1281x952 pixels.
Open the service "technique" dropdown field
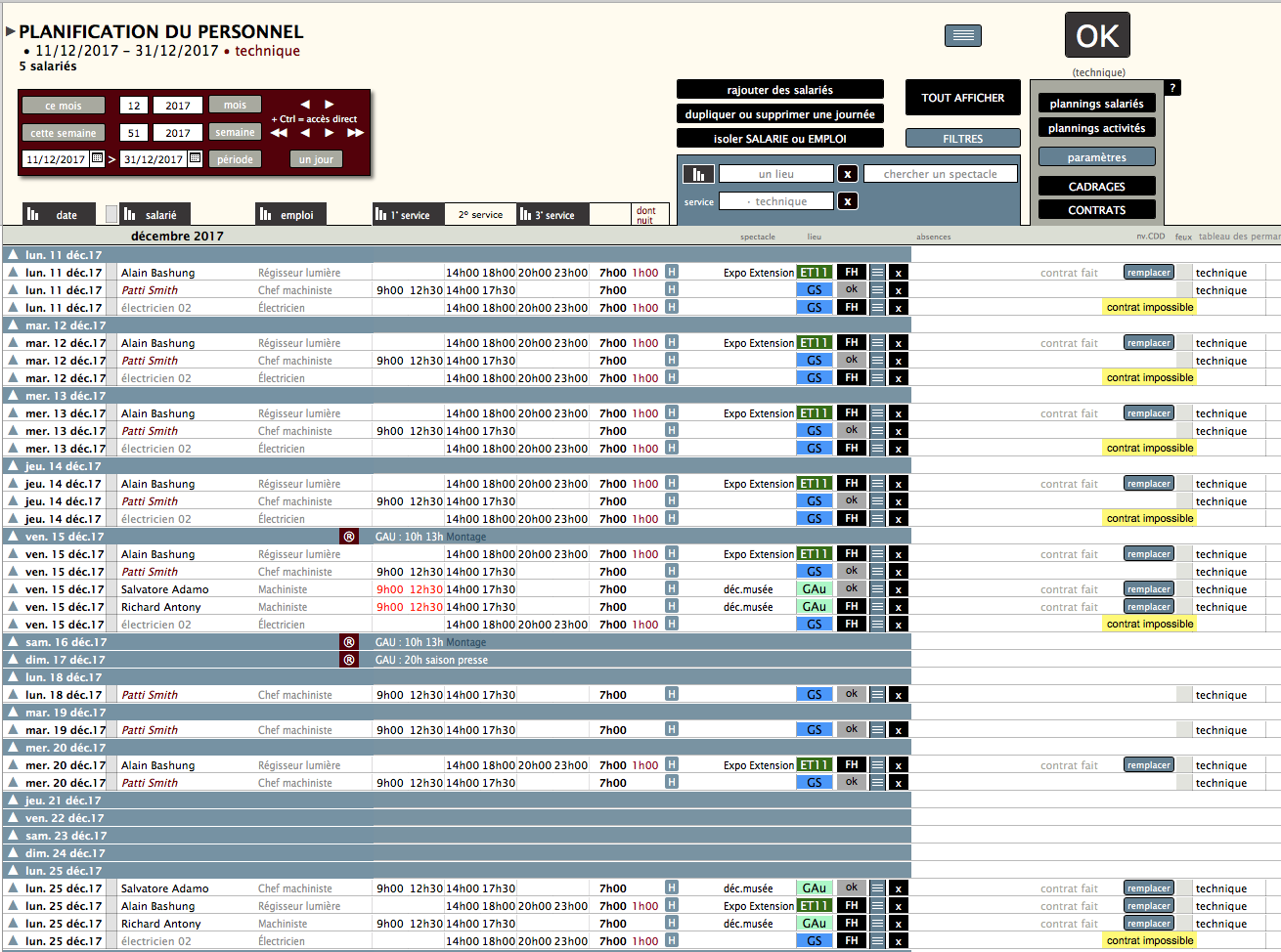click(x=775, y=201)
